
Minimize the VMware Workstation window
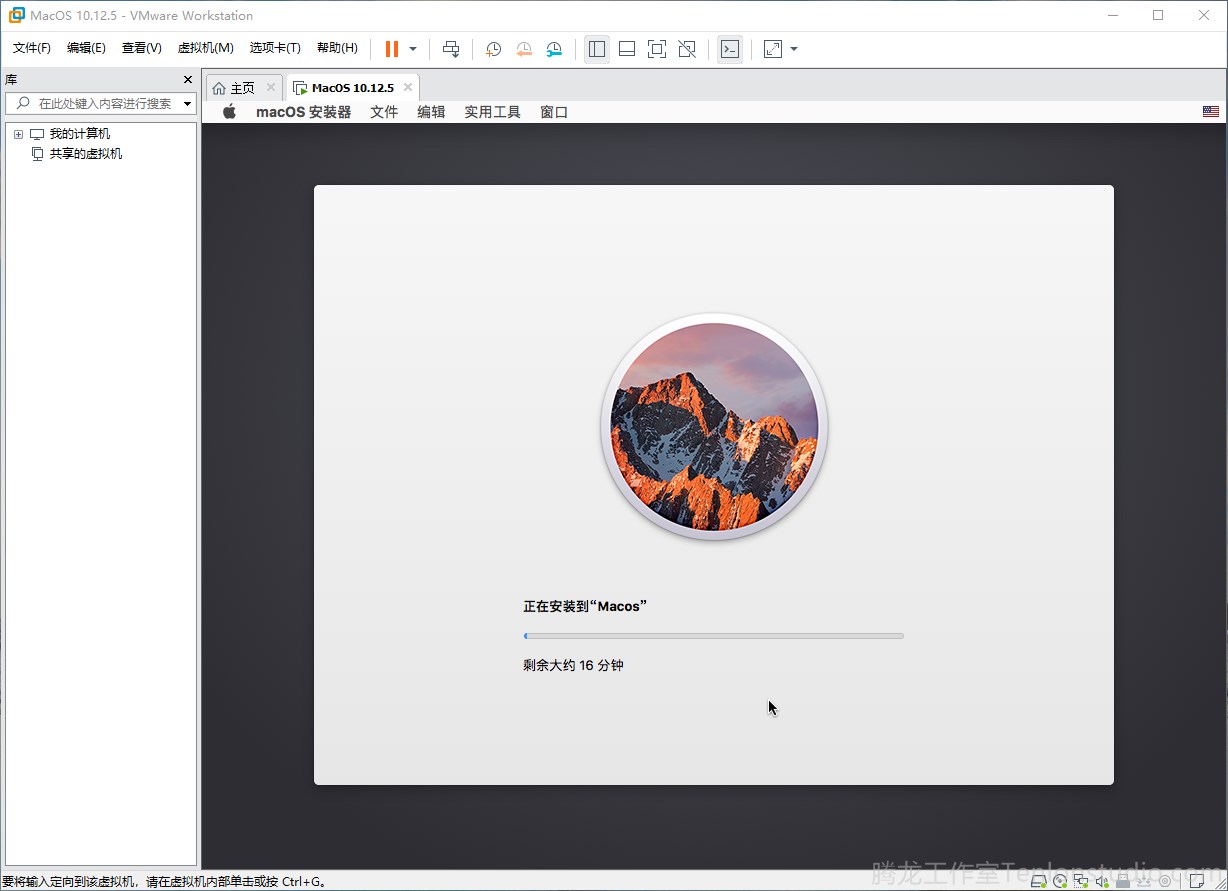pyautogui.click(x=1113, y=15)
